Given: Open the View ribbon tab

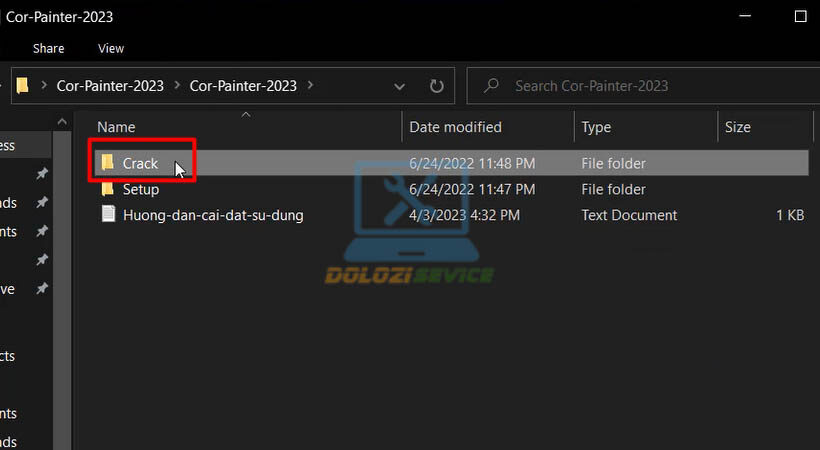Looking at the screenshot, I should 111,48.
